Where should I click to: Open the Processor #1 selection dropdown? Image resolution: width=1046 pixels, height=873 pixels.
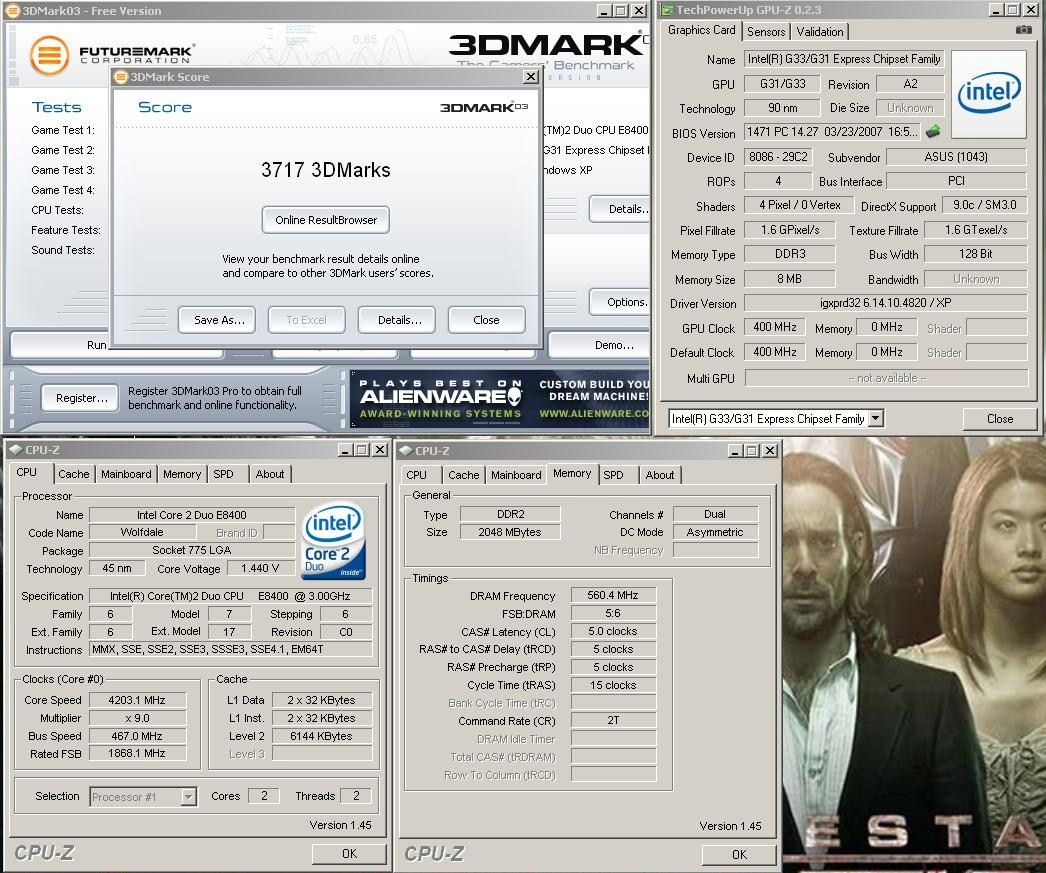(x=189, y=796)
